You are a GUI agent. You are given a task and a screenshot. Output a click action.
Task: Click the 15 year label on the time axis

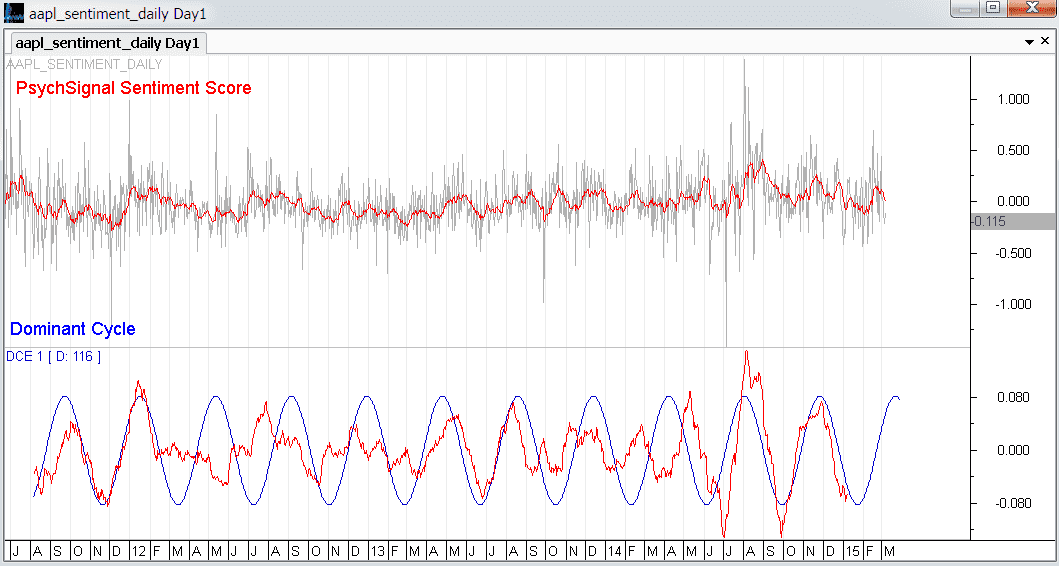[x=852, y=551]
